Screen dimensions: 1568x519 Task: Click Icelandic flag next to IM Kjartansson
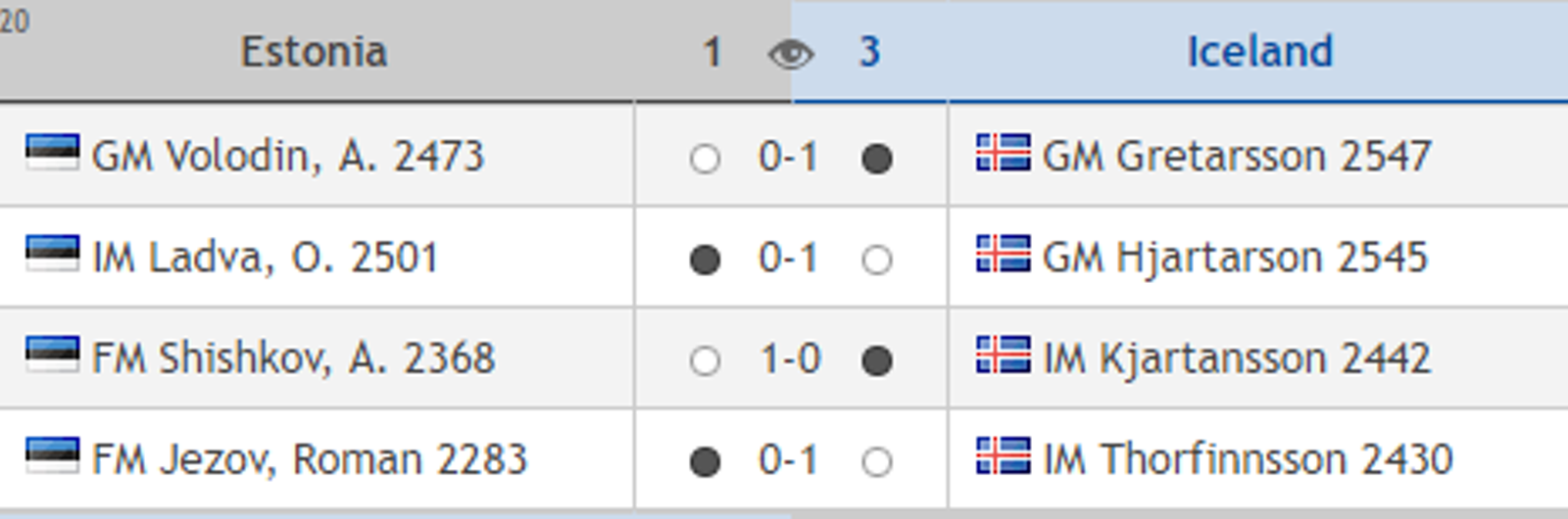tap(1003, 354)
